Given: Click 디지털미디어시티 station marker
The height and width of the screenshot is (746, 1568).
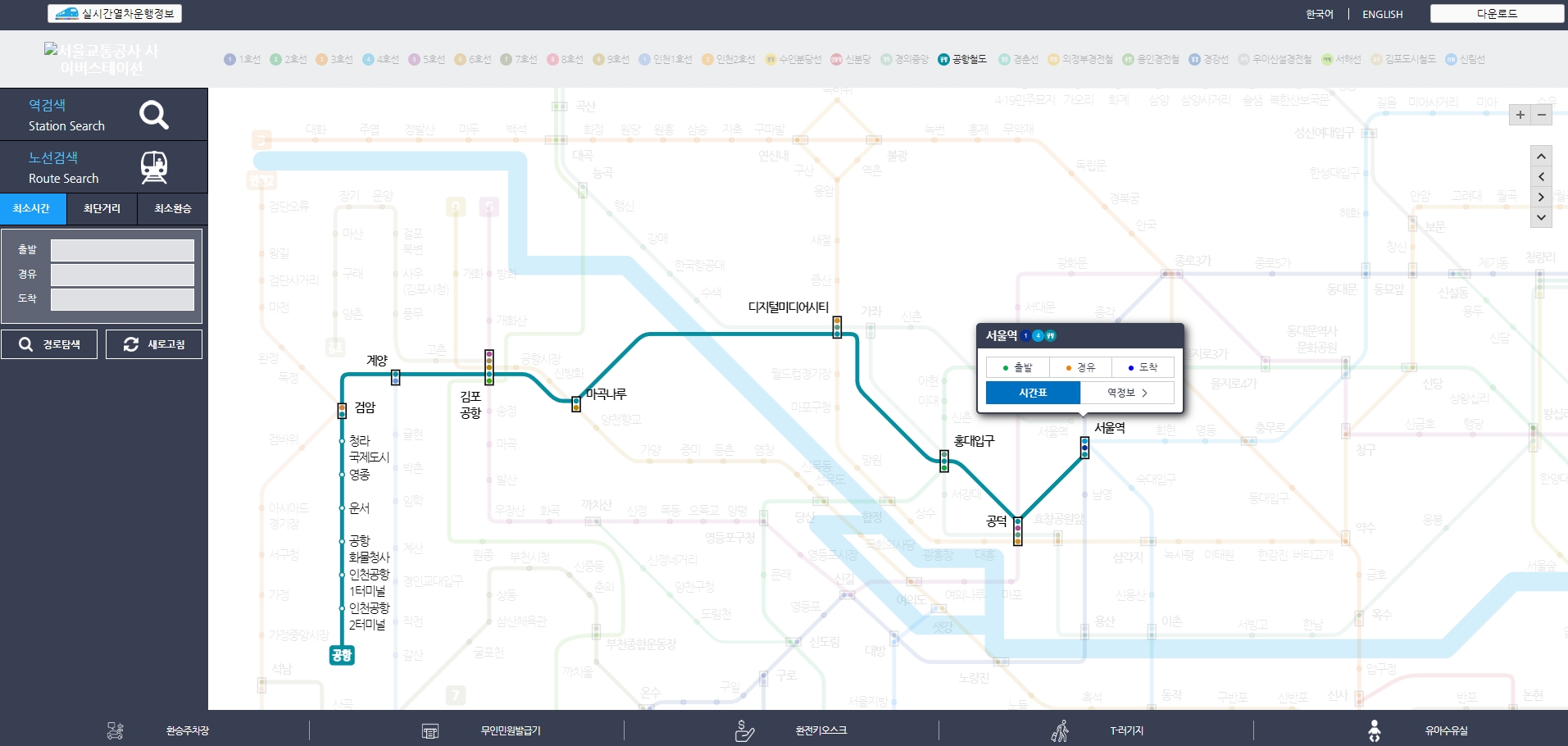Looking at the screenshot, I should 837,327.
